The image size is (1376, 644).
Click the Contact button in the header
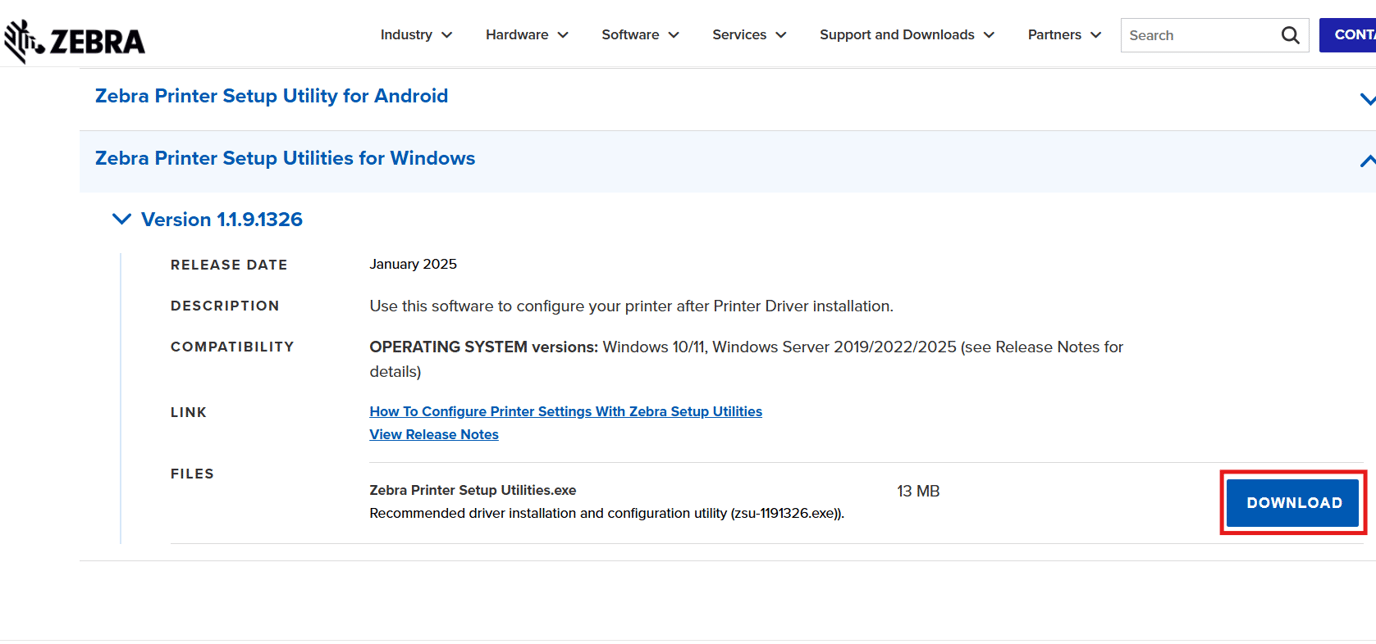(x=1350, y=35)
